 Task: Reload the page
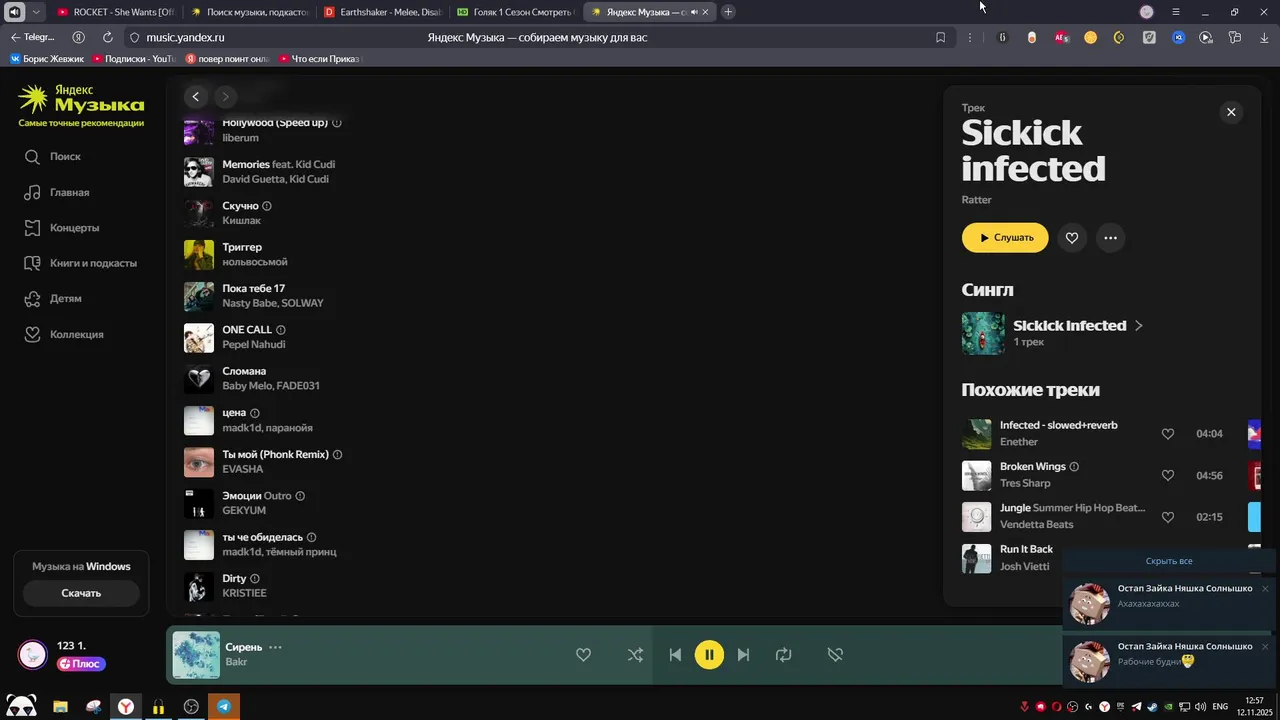(x=107, y=37)
